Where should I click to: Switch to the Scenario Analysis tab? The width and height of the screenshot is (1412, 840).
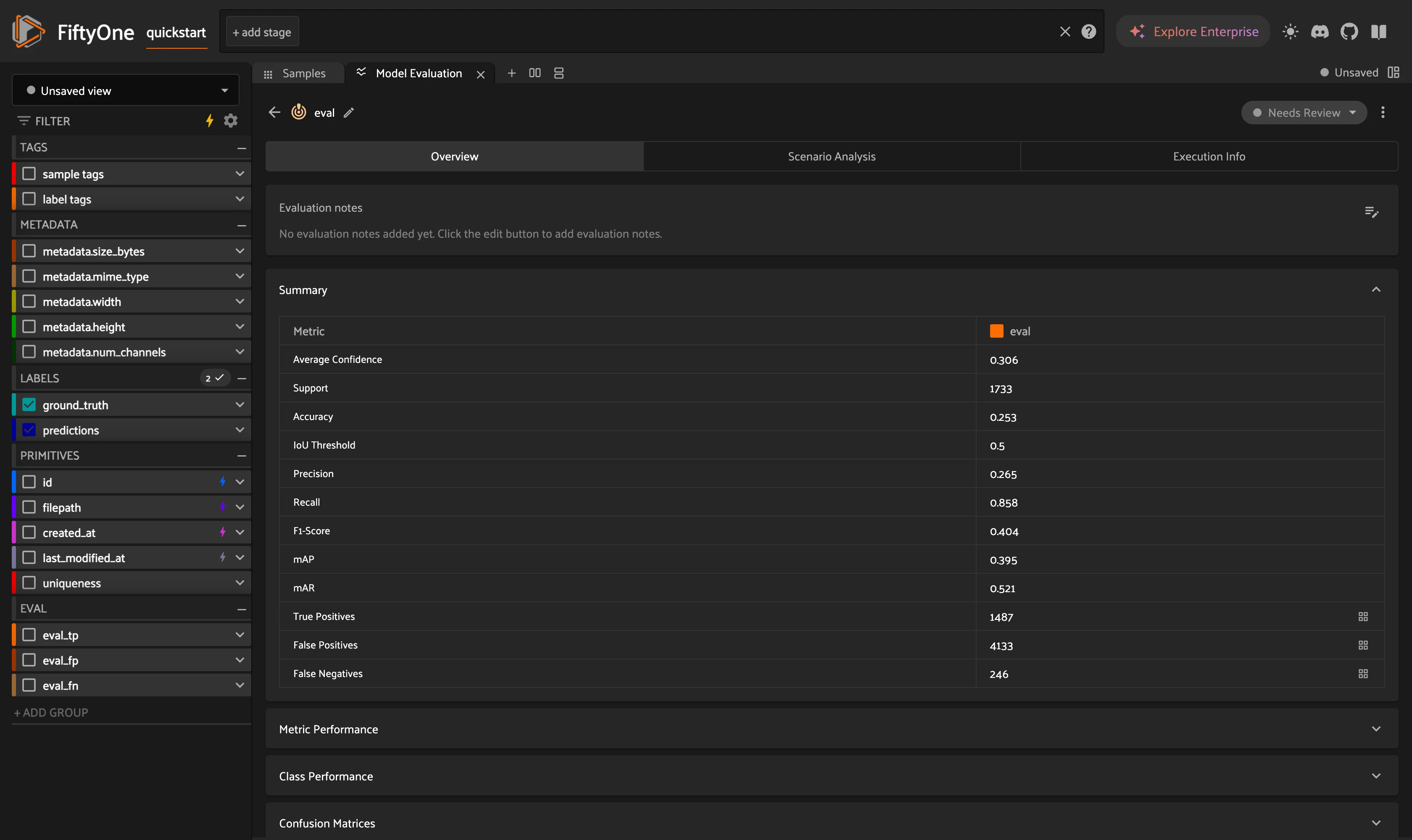(832, 156)
